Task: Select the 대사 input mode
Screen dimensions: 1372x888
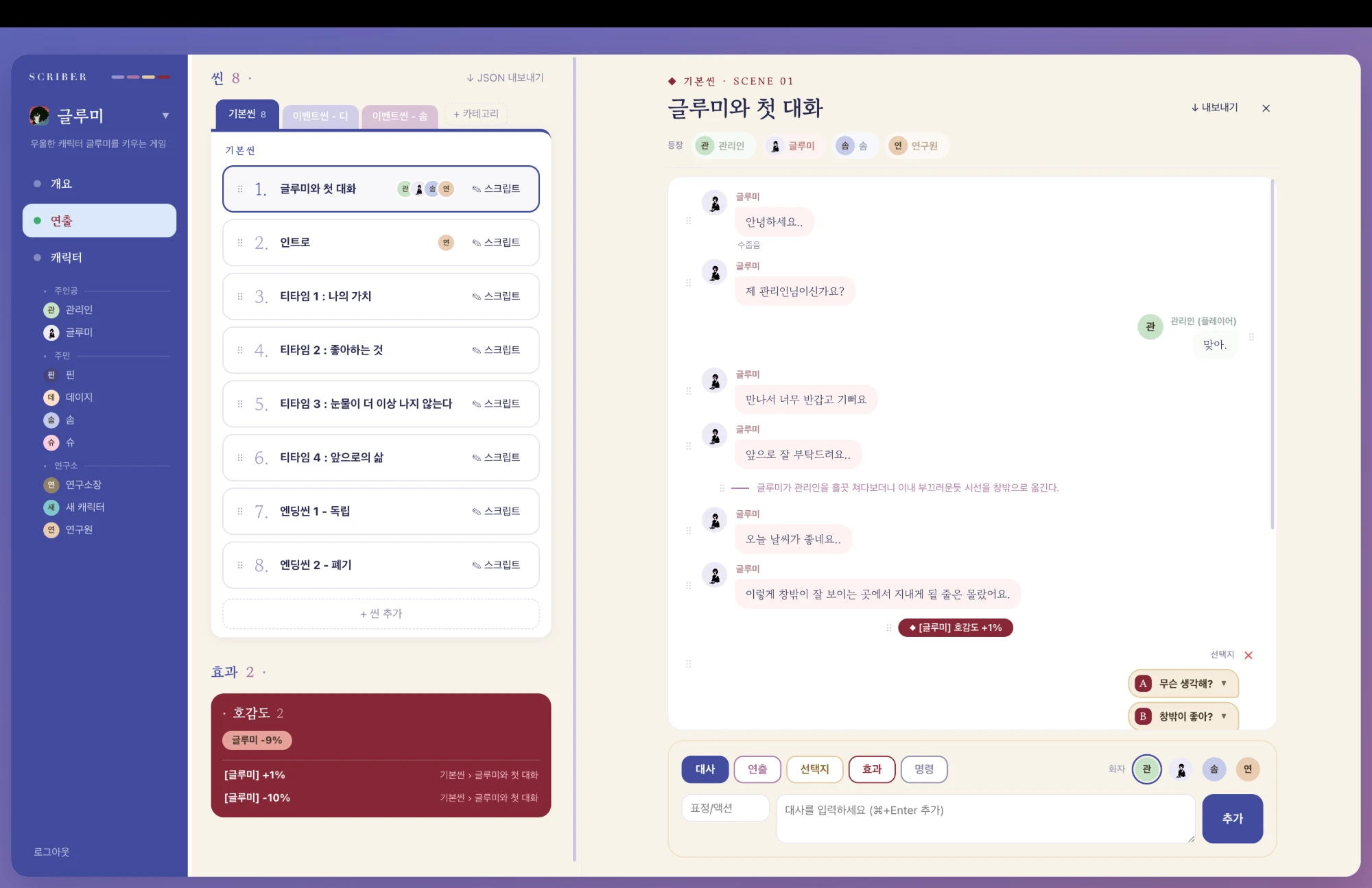Action: 705,769
